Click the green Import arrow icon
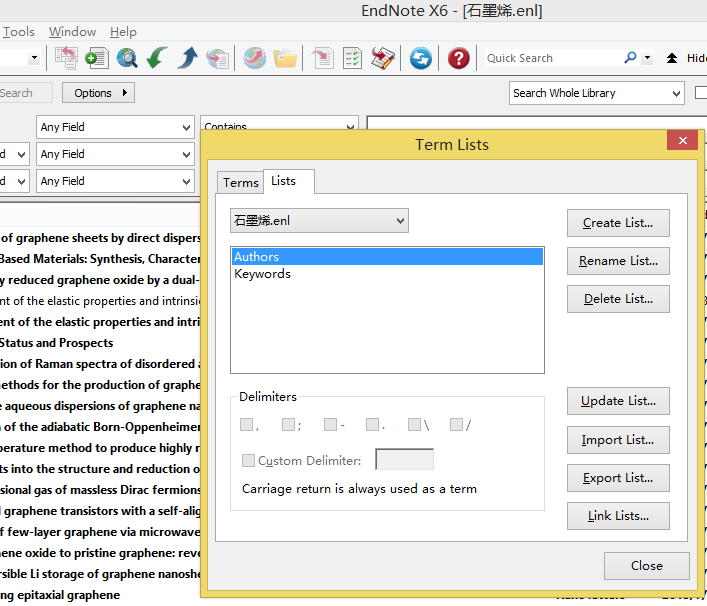This screenshot has height=606, width=707. pyautogui.click(x=157, y=58)
